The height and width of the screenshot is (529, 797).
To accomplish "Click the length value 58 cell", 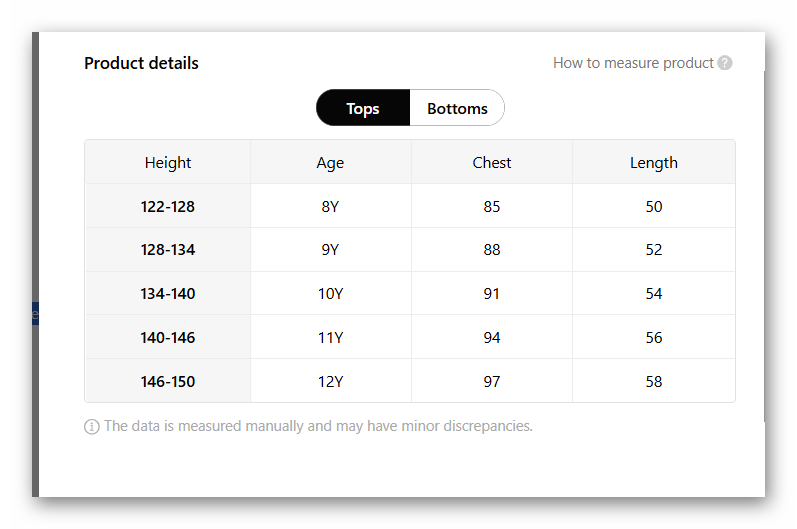I will [x=653, y=382].
